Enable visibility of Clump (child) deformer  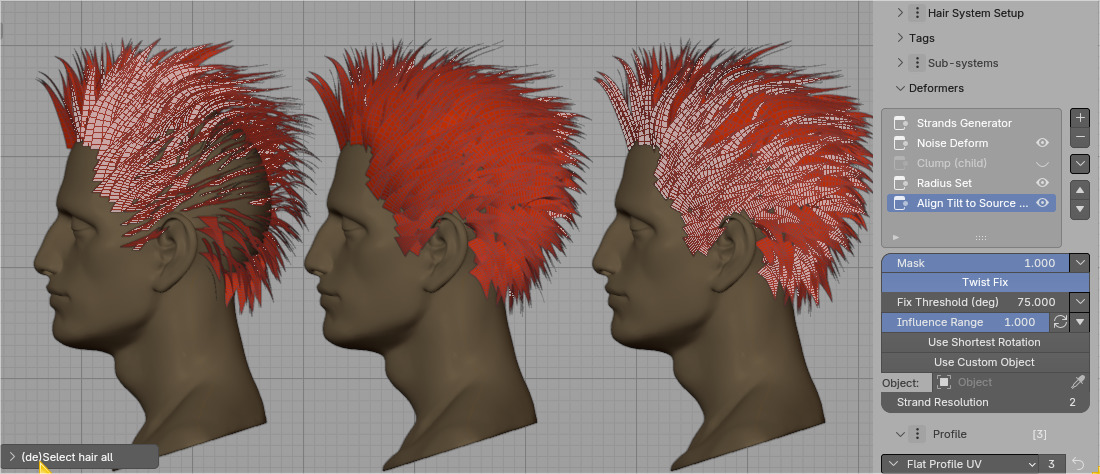click(x=1042, y=163)
